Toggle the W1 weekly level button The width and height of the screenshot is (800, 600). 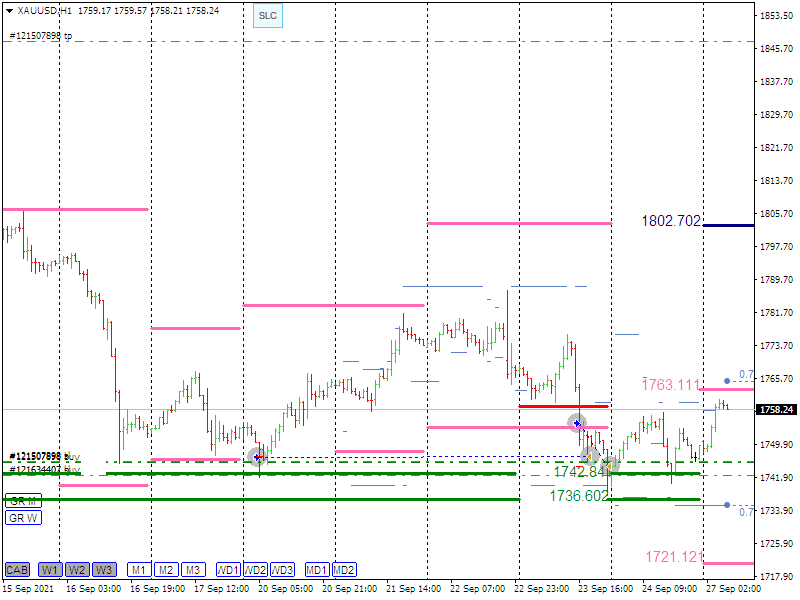(x=50, y=570)
